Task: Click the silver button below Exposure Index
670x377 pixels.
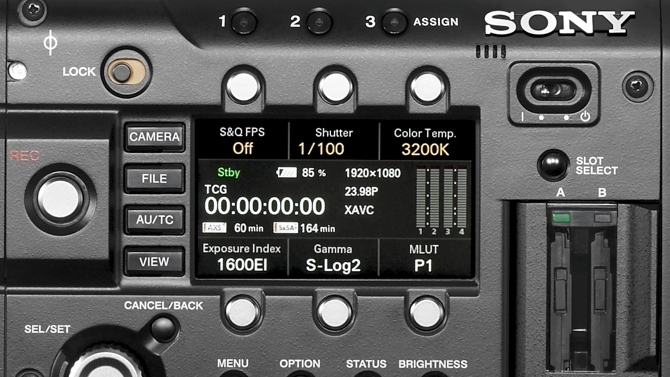Action: click(x=242, y=313)
